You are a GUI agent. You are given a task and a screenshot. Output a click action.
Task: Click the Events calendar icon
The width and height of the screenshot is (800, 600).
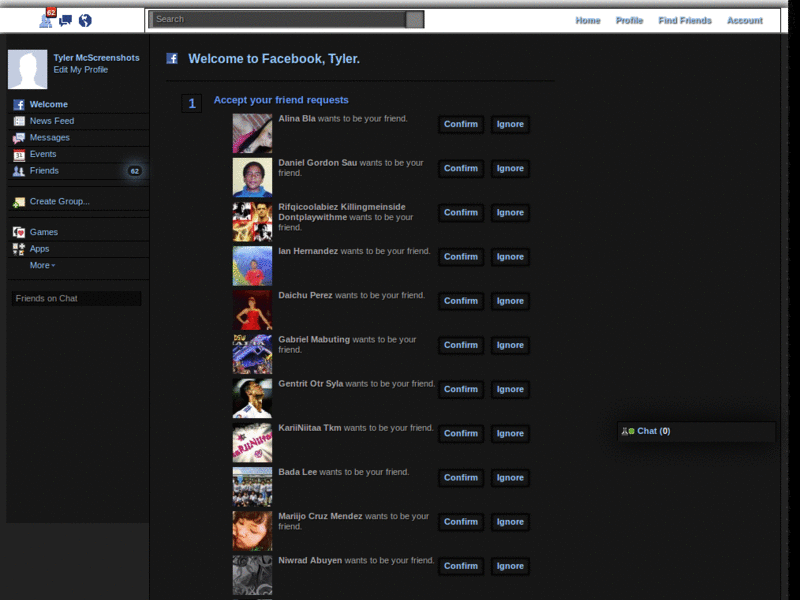pos(19,155)
